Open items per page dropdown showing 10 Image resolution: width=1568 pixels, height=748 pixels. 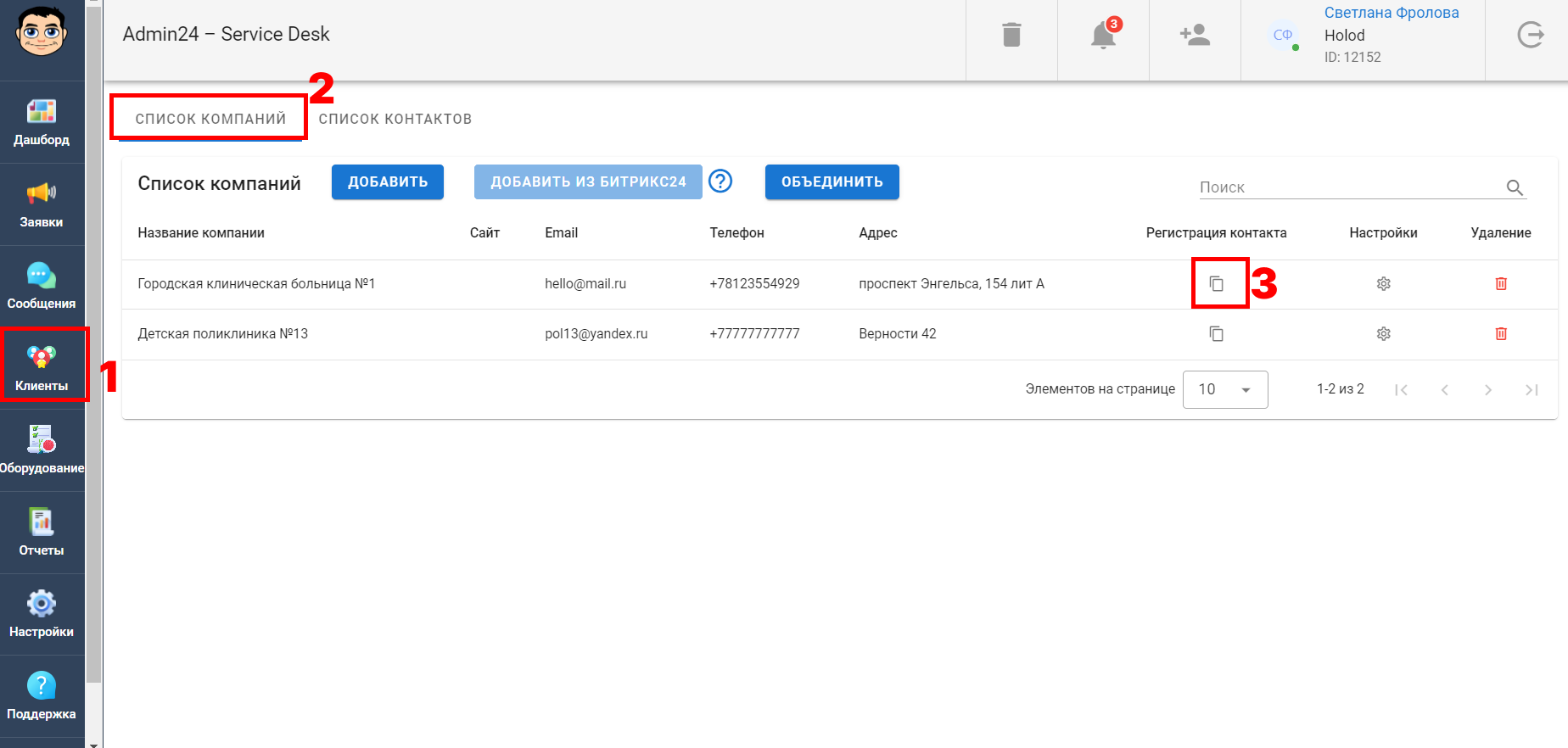click(1225, 389)
